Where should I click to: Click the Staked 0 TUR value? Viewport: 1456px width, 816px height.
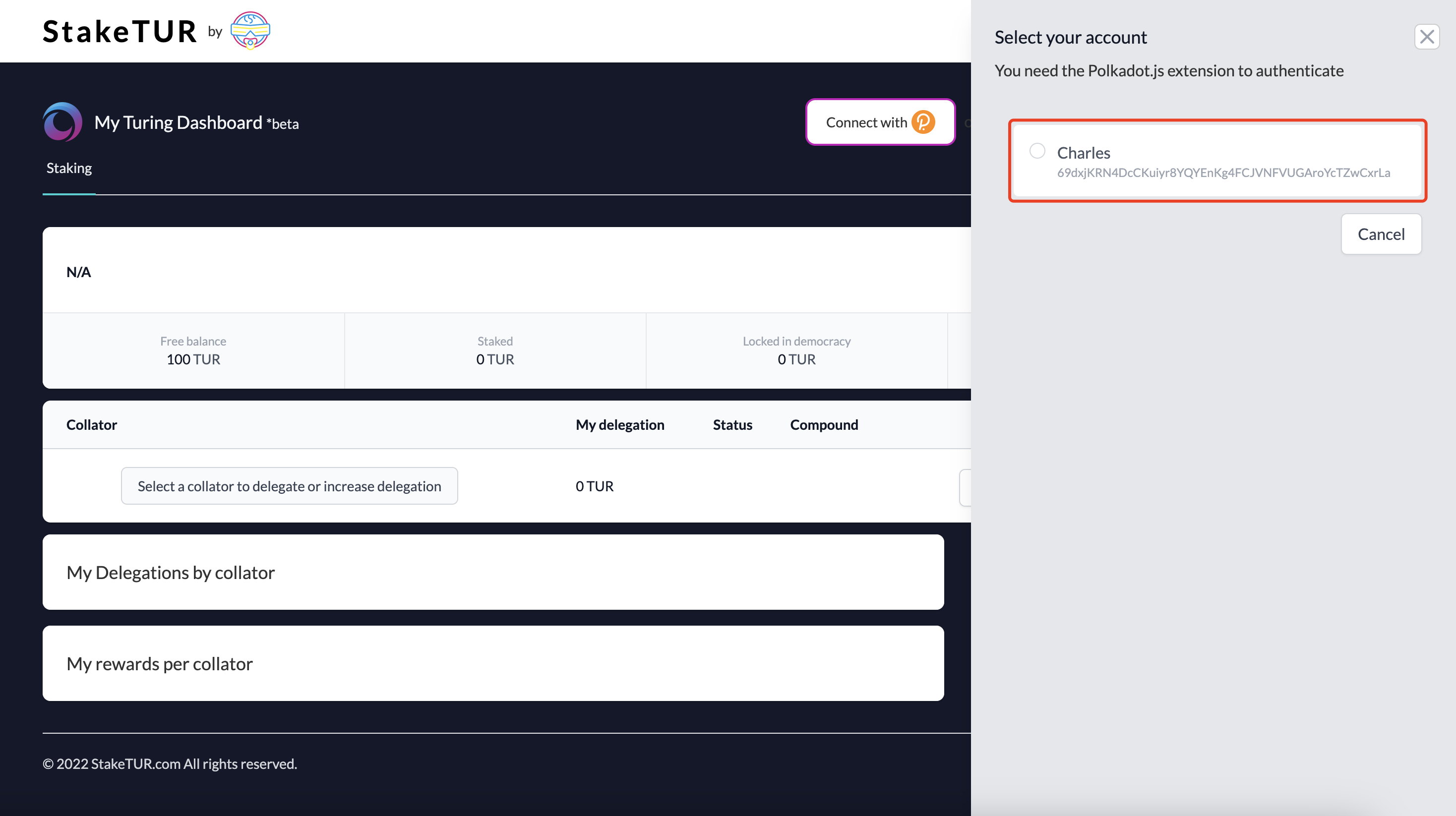[x=494, y=359]
